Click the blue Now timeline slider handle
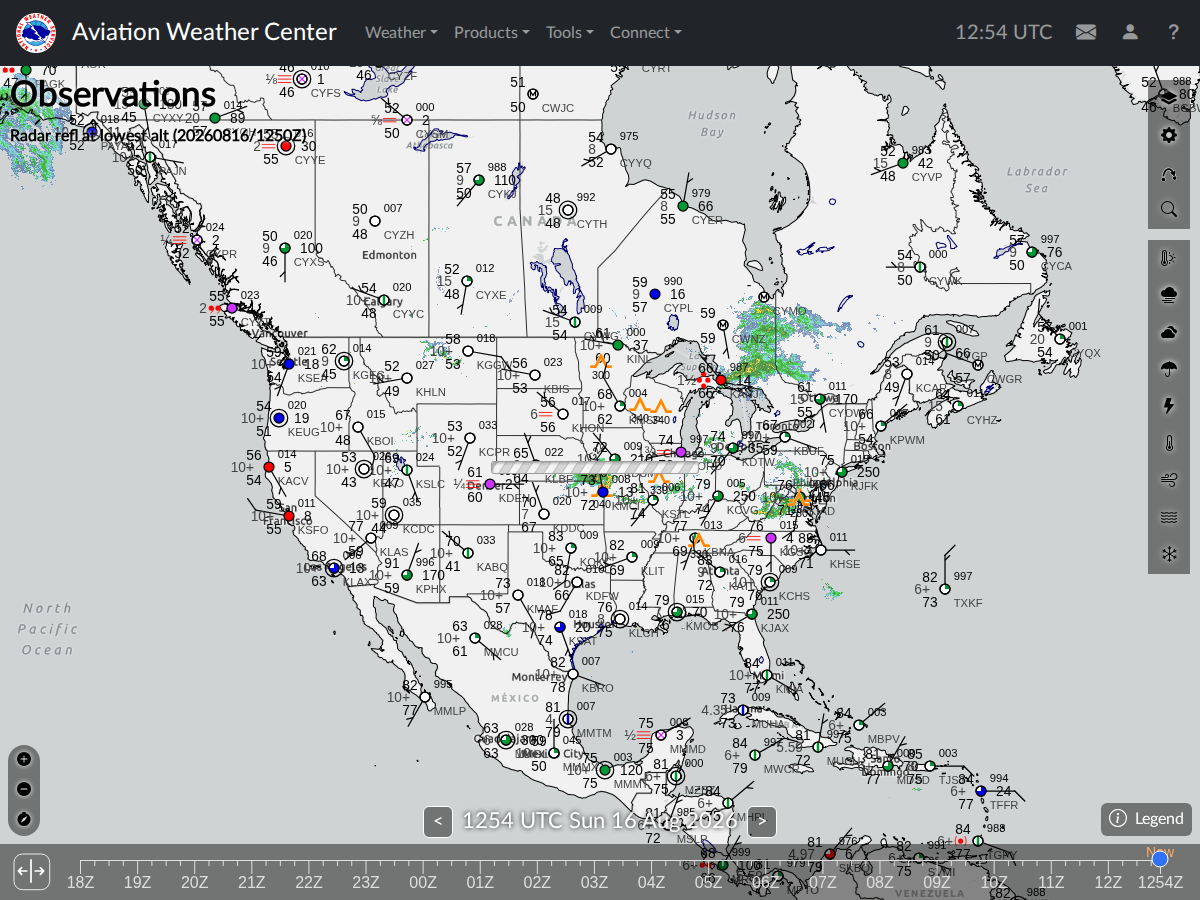The image size is (1200, 900). pyautogui.click(x=1160, y=859)
